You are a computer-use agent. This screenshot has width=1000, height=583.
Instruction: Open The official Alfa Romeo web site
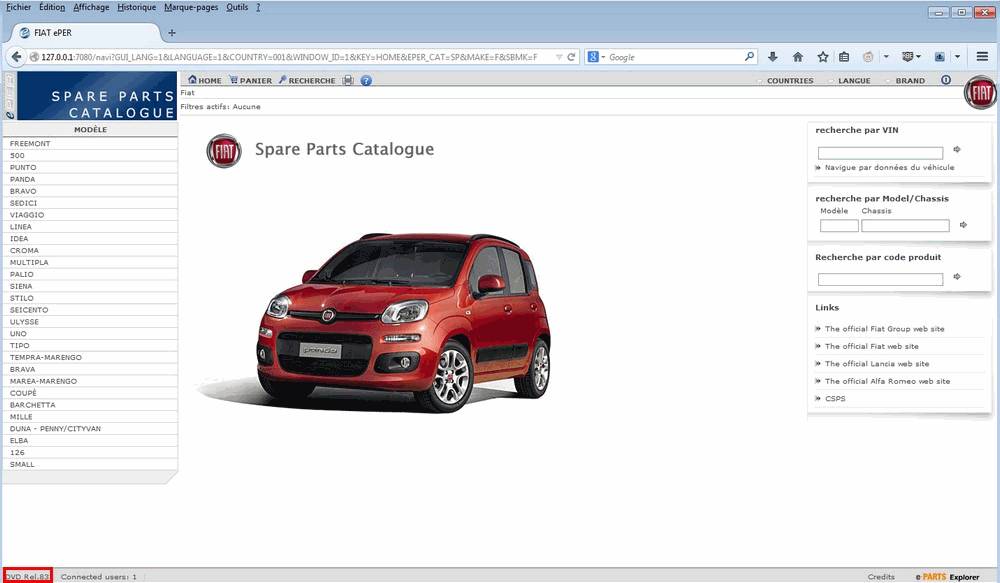click(887, 381)
